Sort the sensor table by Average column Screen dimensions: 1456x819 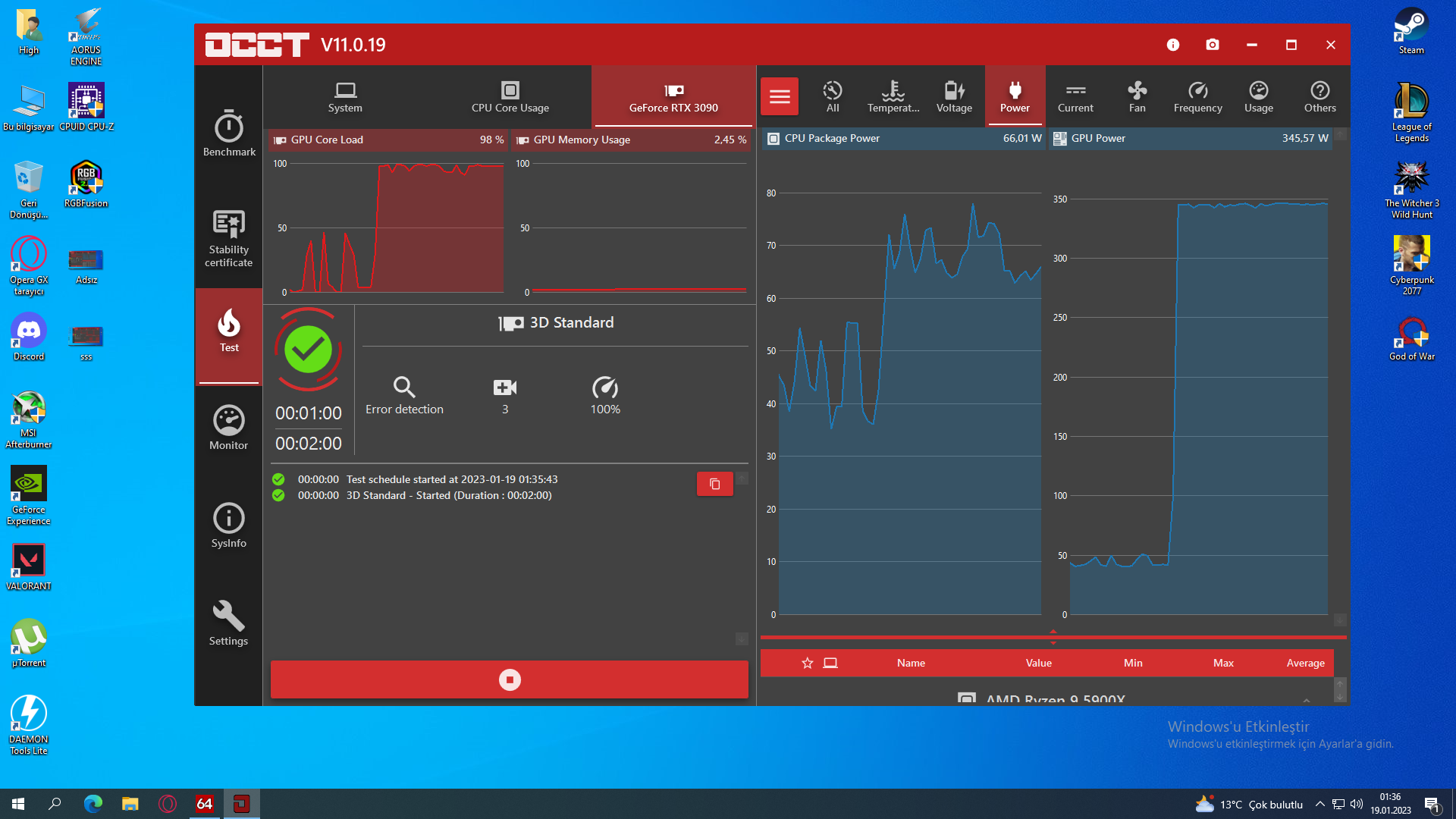[1304, 663]
